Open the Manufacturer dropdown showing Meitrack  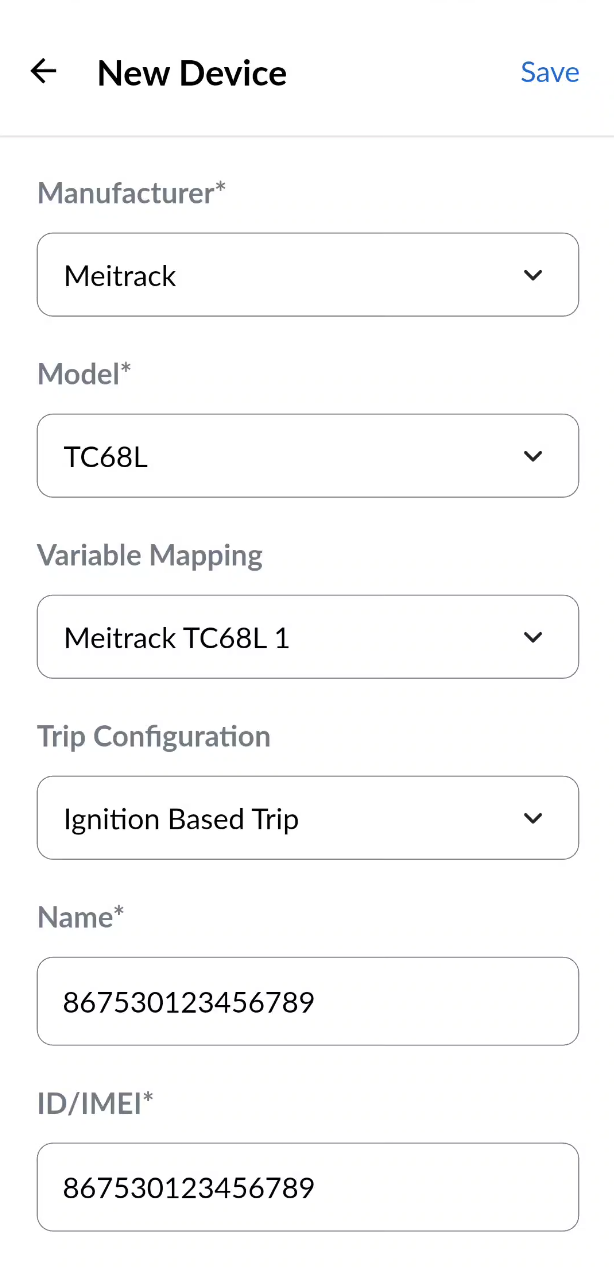point(290,275)
